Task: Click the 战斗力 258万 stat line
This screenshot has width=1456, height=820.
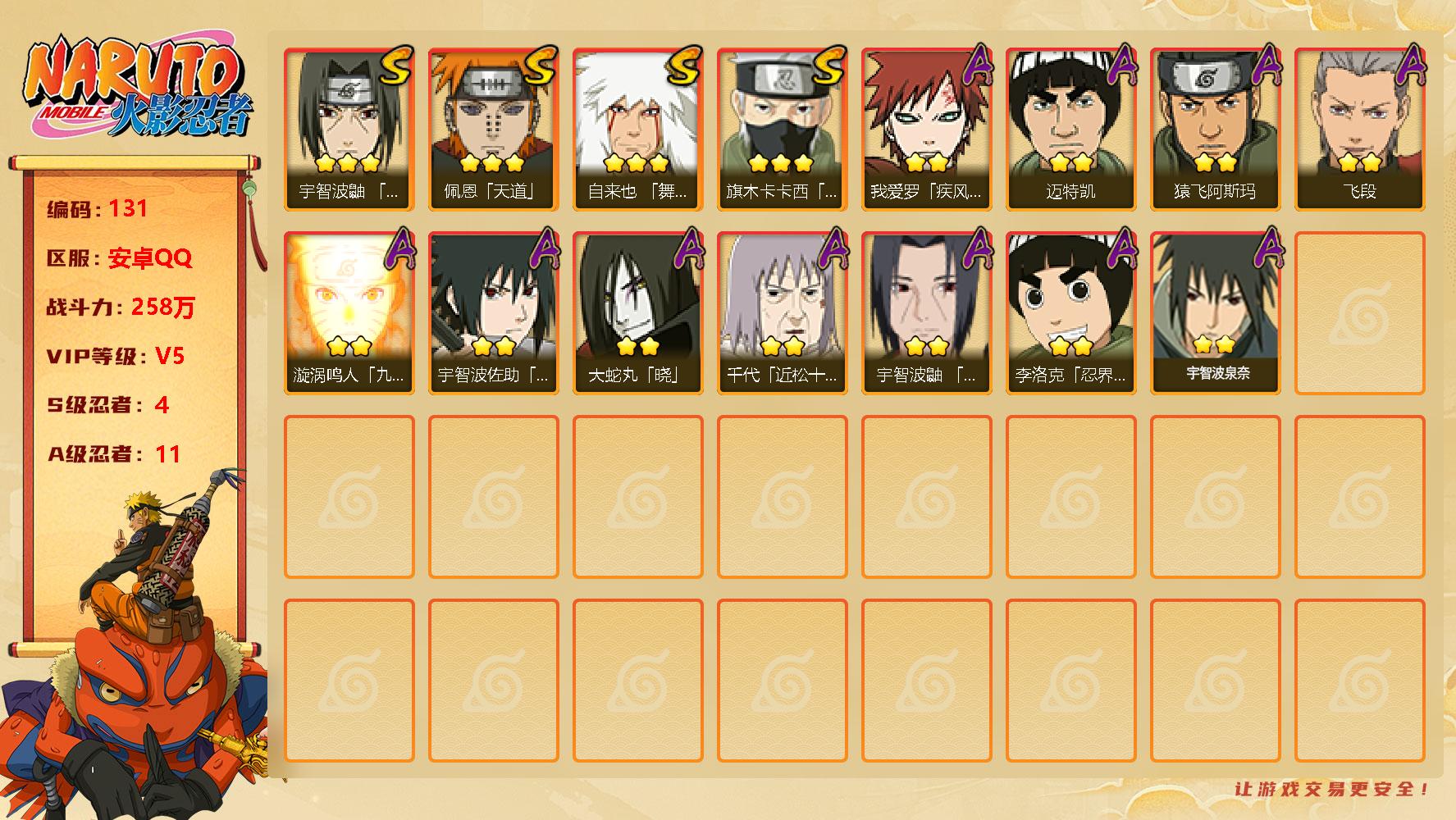Action: click(121, 307)
